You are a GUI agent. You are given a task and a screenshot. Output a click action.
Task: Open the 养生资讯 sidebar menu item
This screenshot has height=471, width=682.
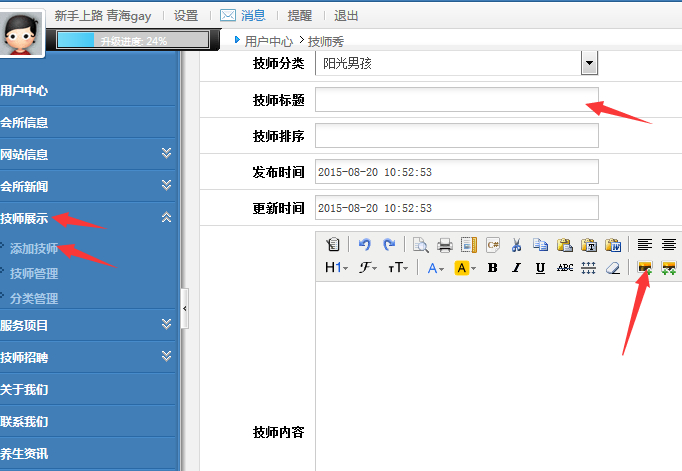pyautogui.click(x=24, y=454)
